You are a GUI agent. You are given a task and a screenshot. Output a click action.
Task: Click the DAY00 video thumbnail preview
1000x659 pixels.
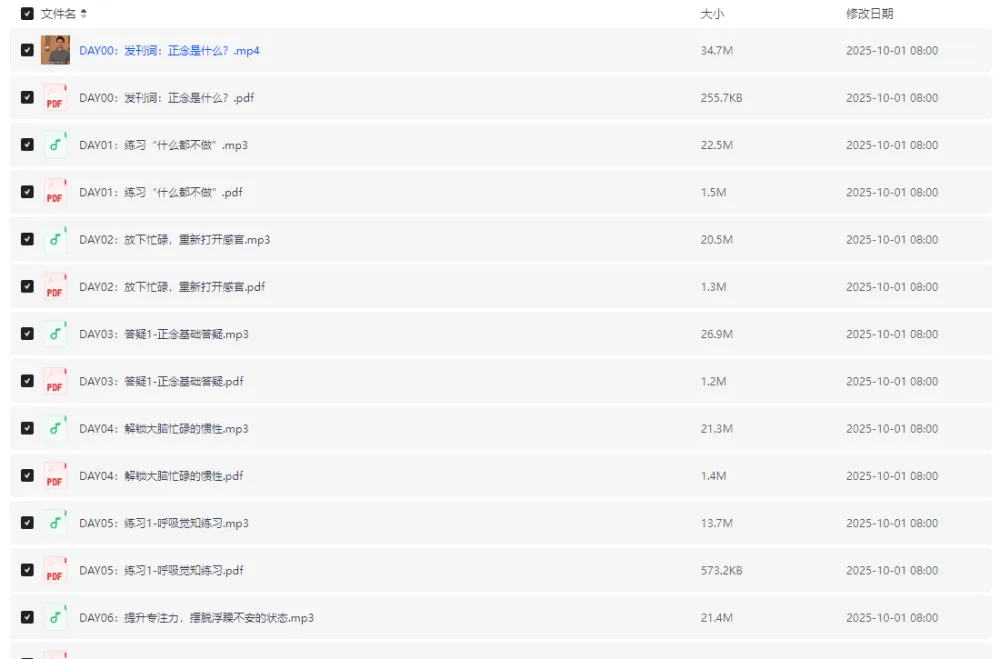click(x=54, y=50)
